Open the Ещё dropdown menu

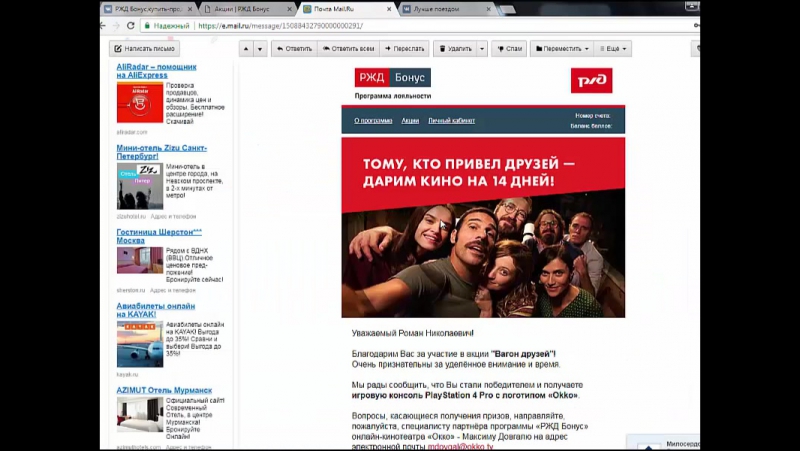coord(613,48)
